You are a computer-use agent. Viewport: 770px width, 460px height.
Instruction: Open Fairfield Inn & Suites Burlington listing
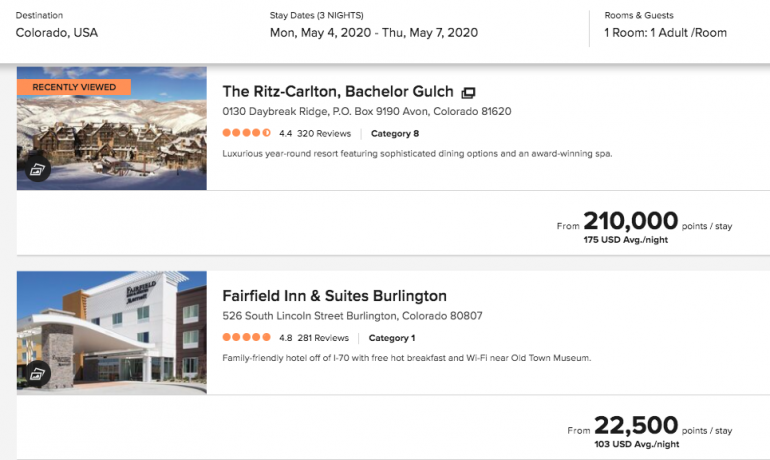pos(334,296)
